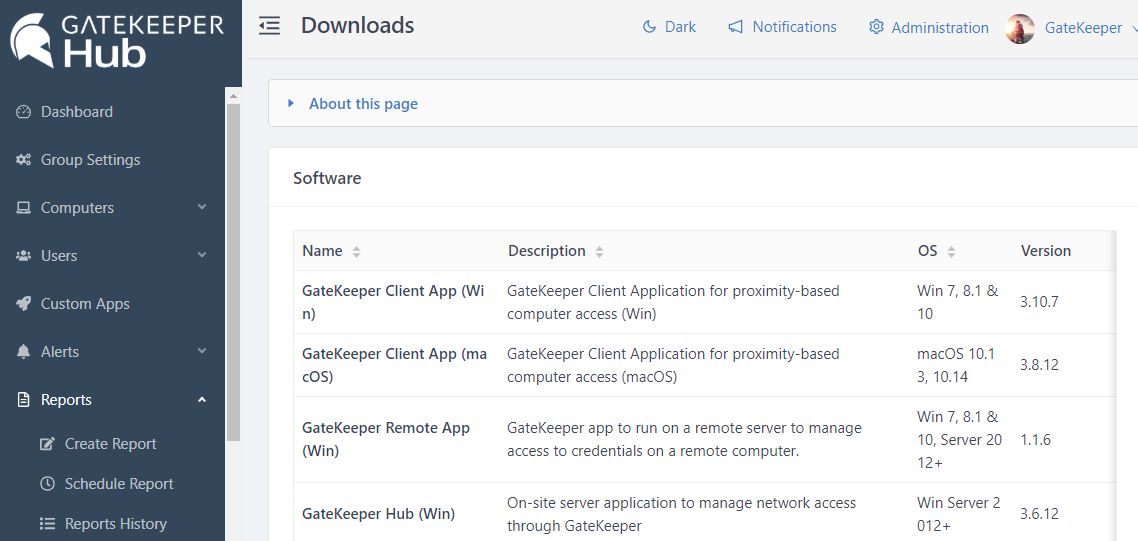Click the Group Settings gears icon
Image resolution: width=1138 pixels, height=541 pixels.
(x=24, y=160)
